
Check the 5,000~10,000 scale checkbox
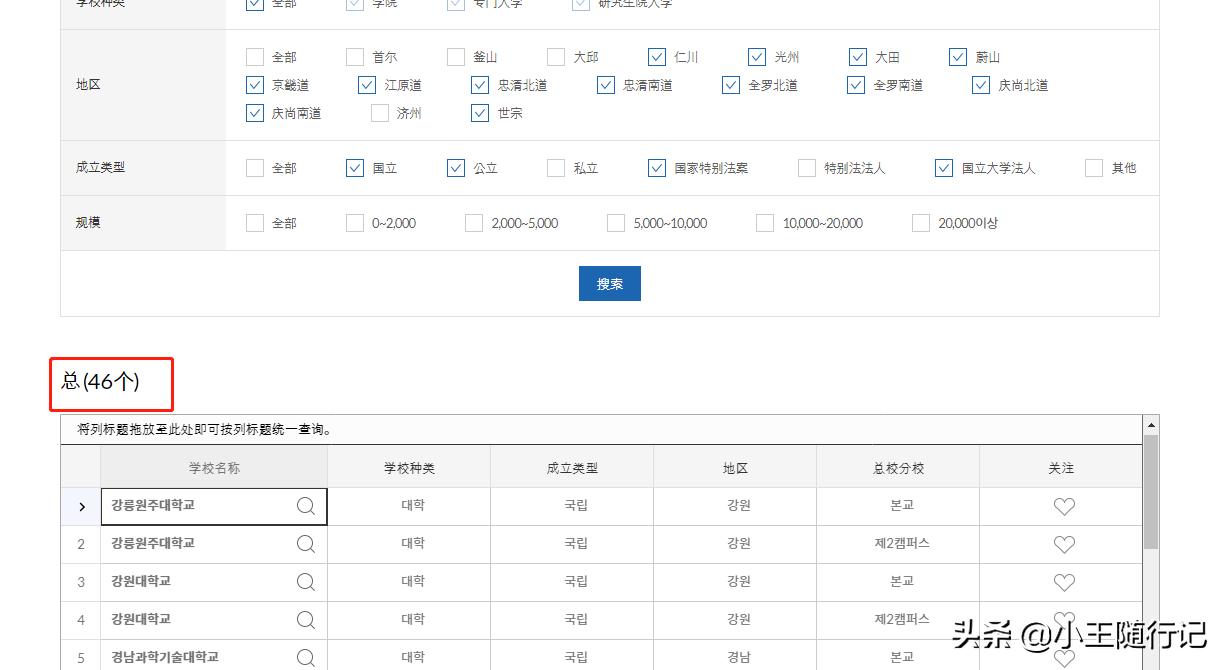(x=615, y=223)
